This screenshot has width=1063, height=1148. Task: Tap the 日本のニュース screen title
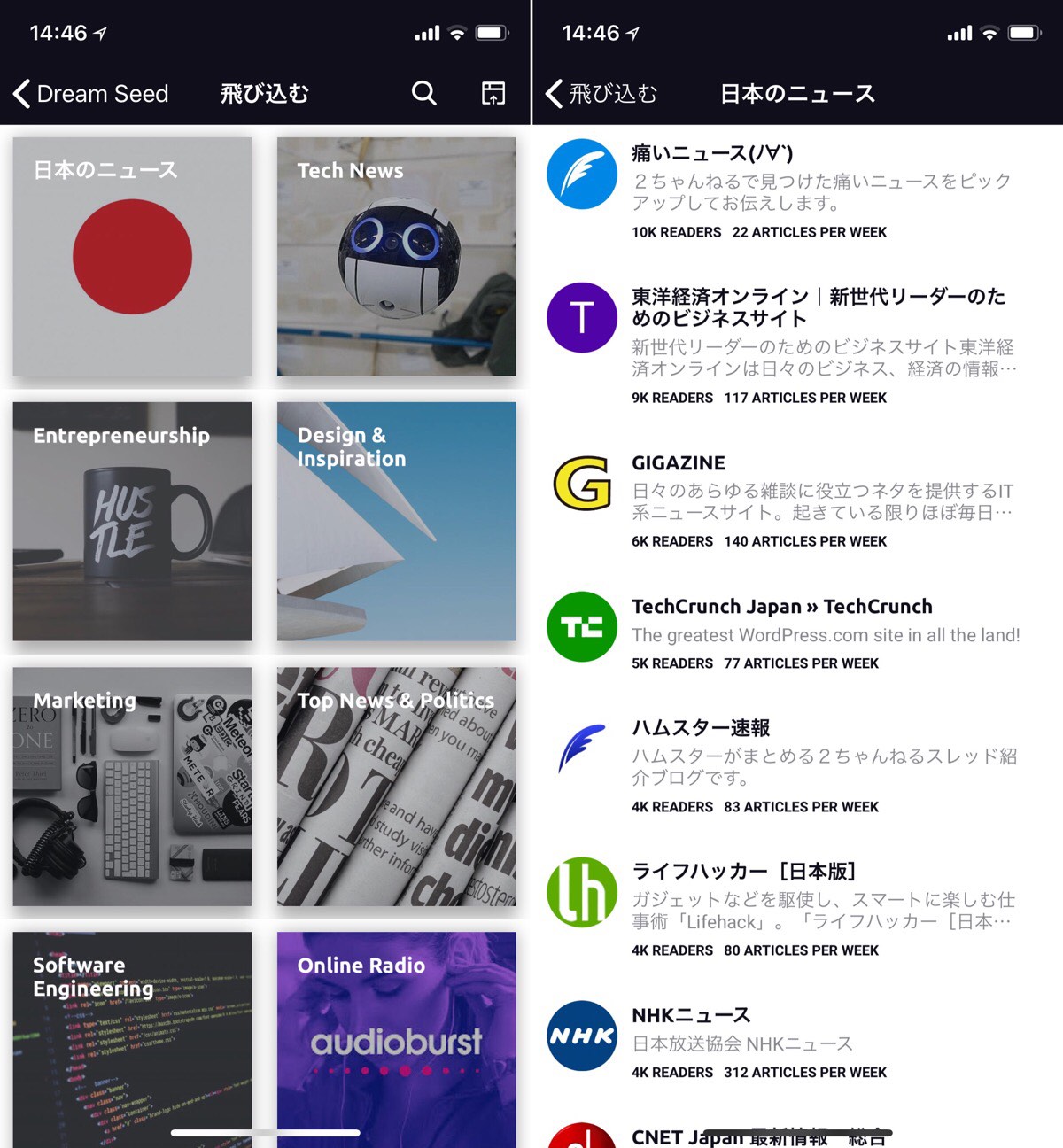pos(797,93)
